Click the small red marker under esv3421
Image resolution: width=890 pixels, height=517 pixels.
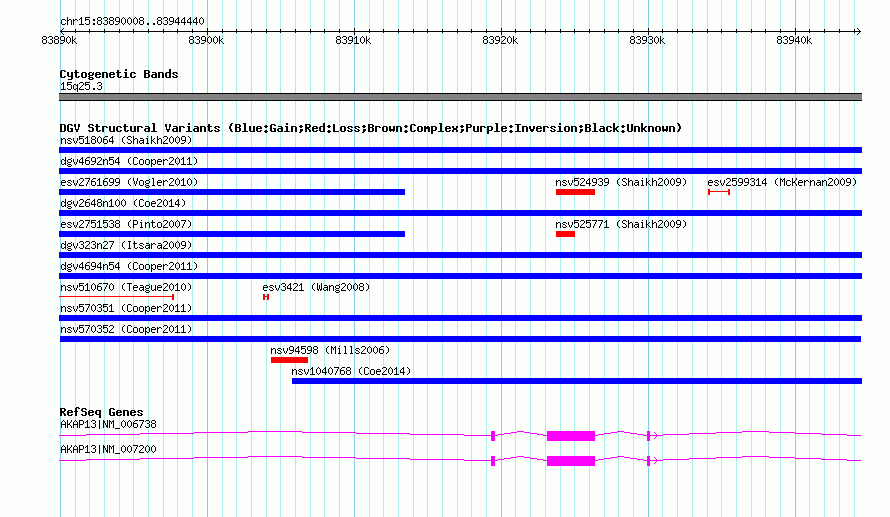coord(266,297)
